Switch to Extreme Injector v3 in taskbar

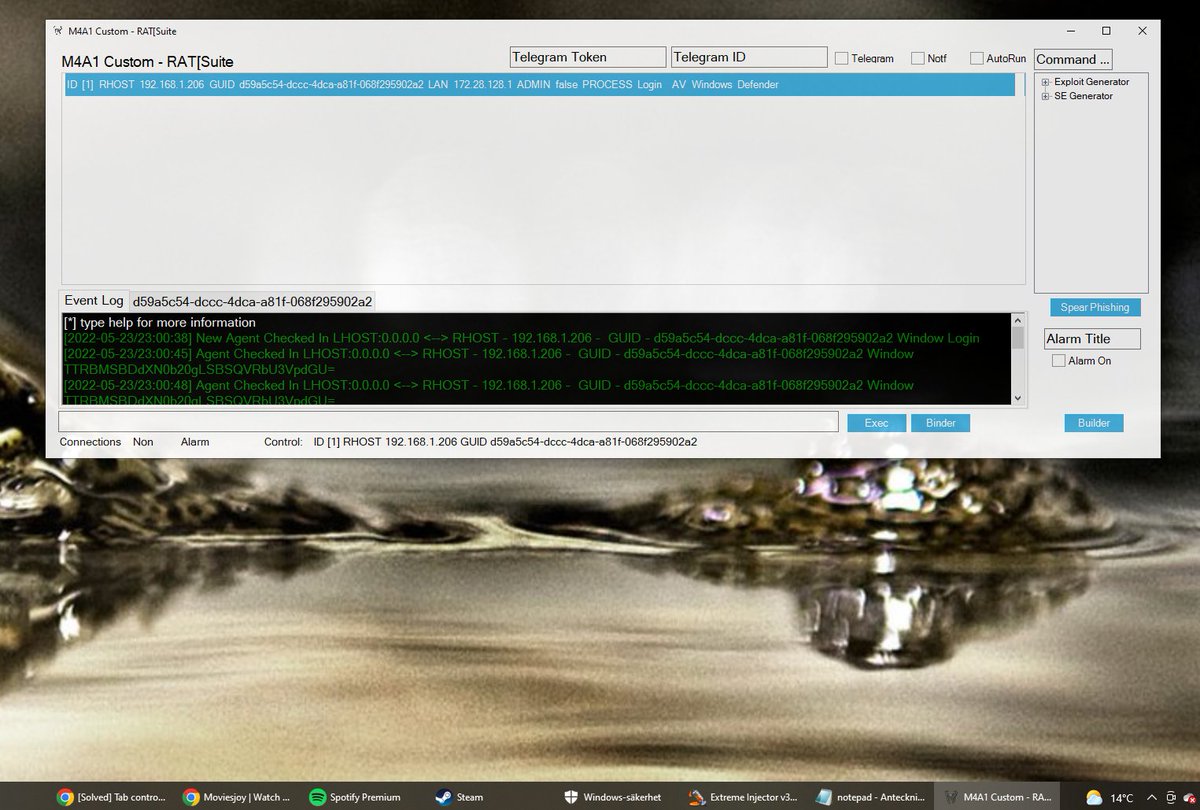click(741, 797)
